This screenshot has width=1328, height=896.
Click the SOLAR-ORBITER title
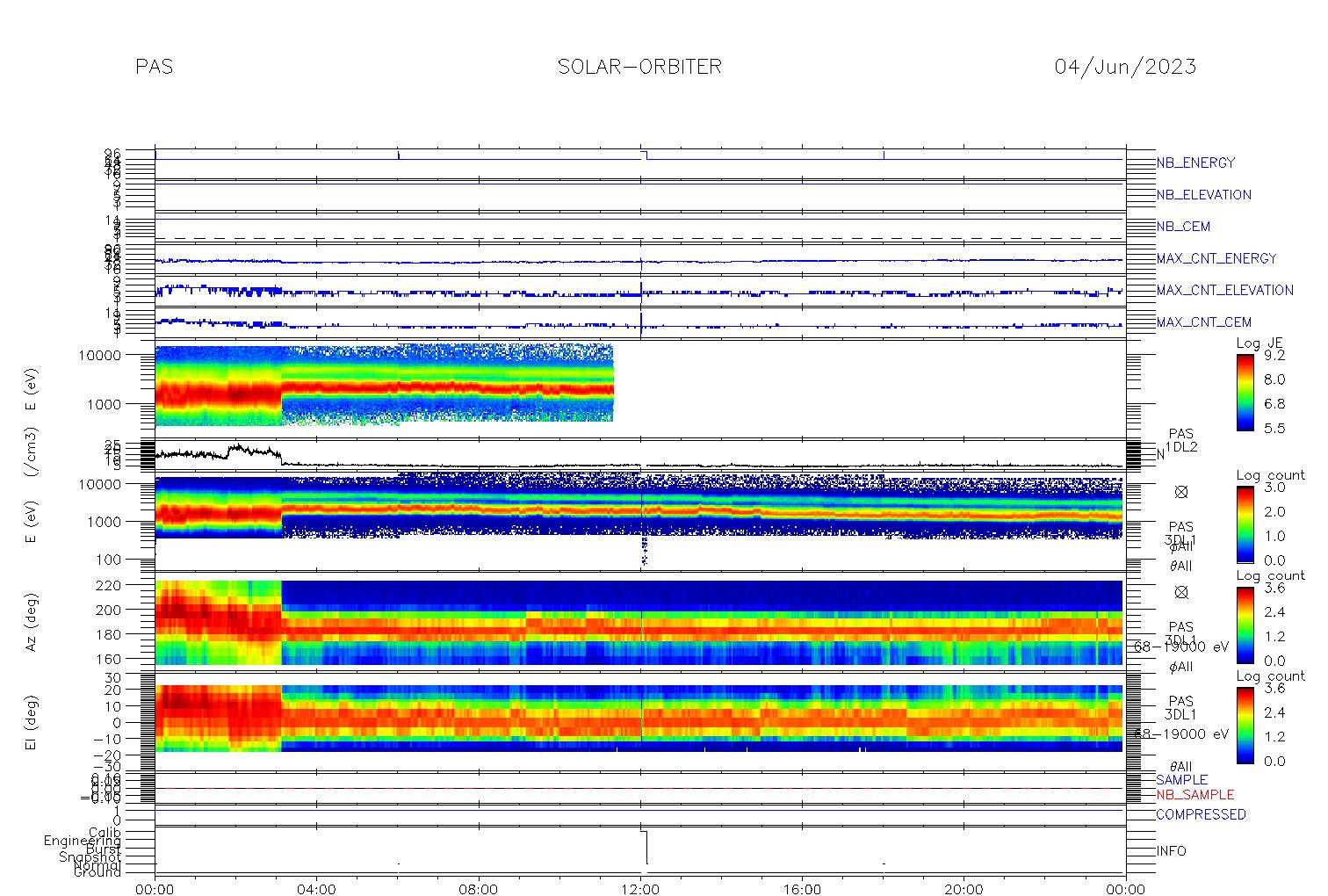coord(639,67)
